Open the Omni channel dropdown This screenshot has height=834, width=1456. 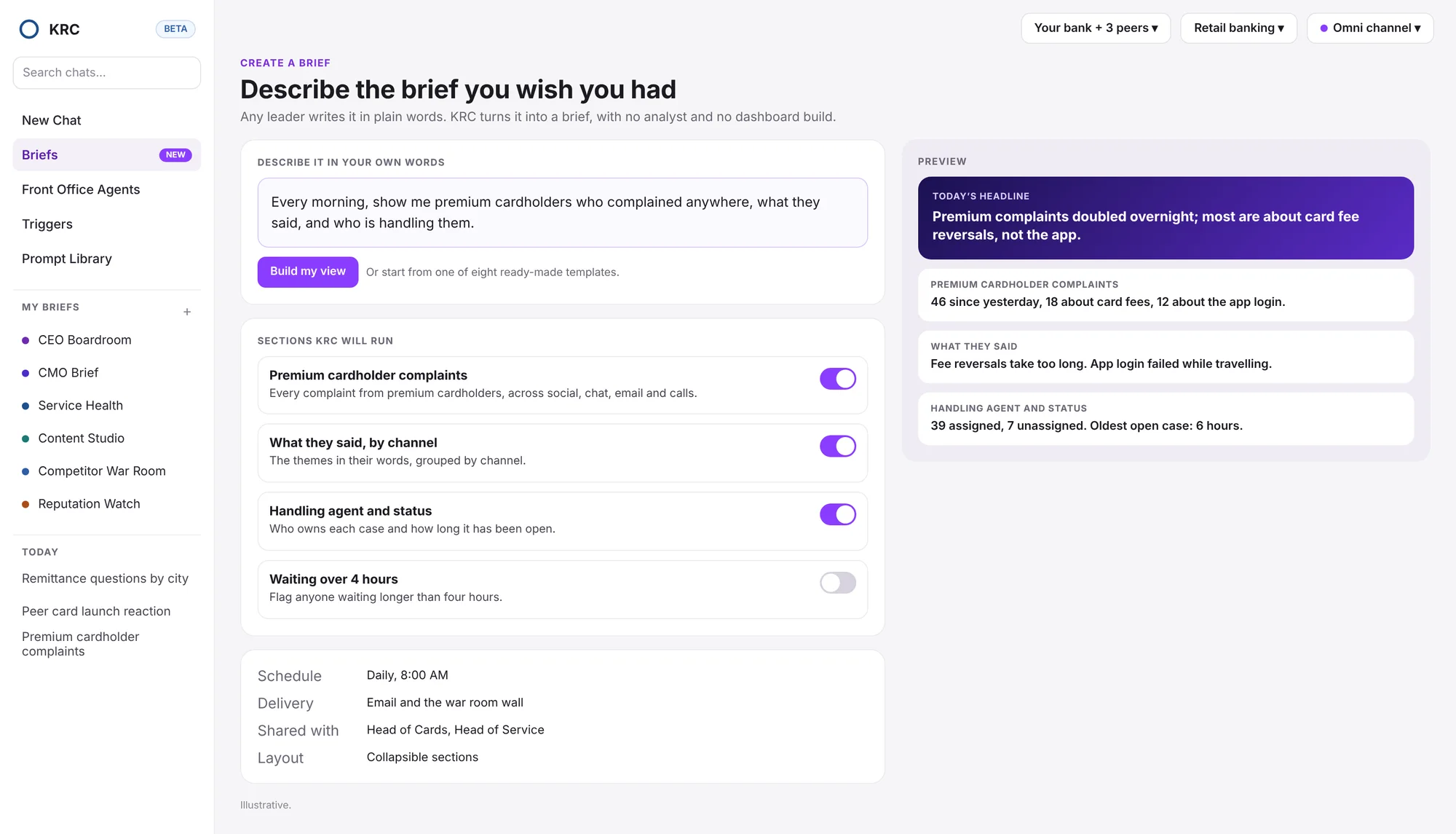pyautogui.click(x=1370, y=28)
